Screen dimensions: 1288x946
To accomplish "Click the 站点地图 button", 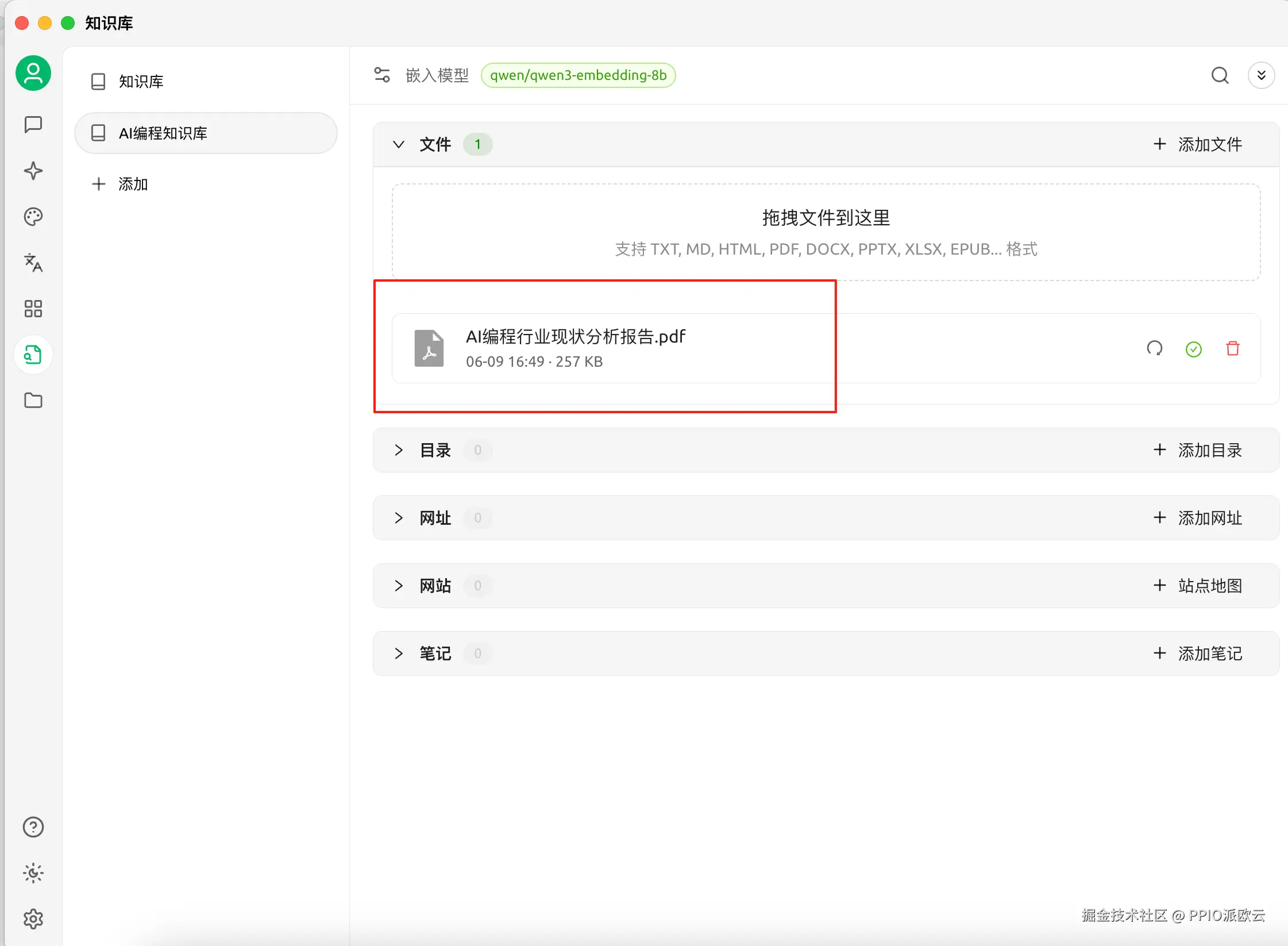I will click(x=1198, y=586).
